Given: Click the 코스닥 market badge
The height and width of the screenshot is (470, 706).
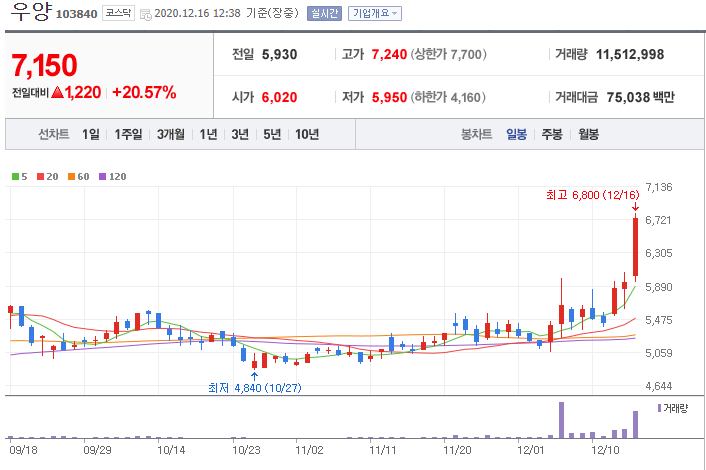Looking at the screenshot, I should [118, 14].
